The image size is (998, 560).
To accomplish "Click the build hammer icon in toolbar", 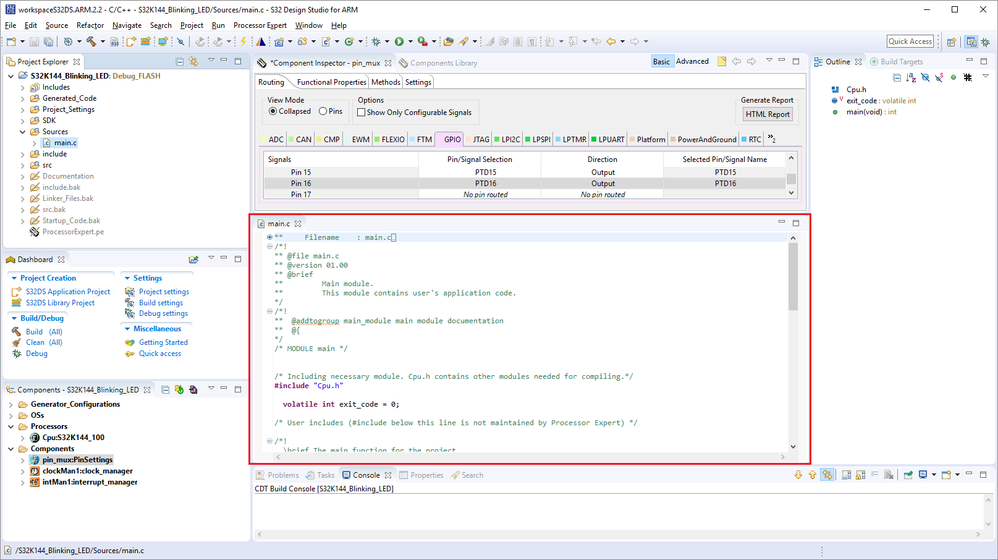I will (92, 41).
